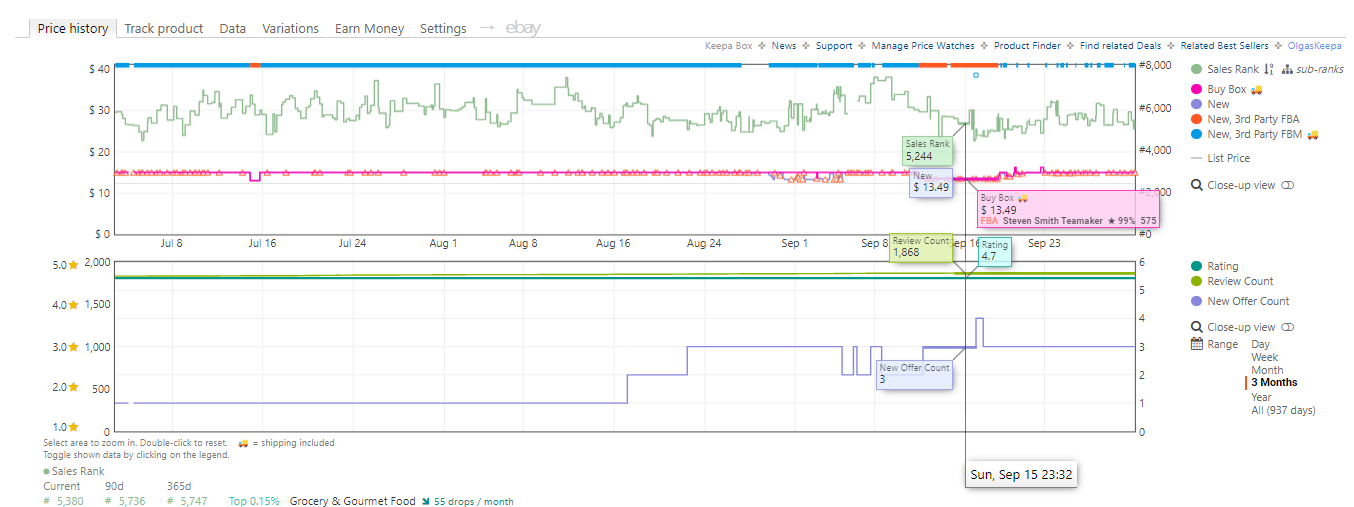
Task: Toggle the Buy Box series visibility
Action: pyautogui.click(x=1218, y=90)
